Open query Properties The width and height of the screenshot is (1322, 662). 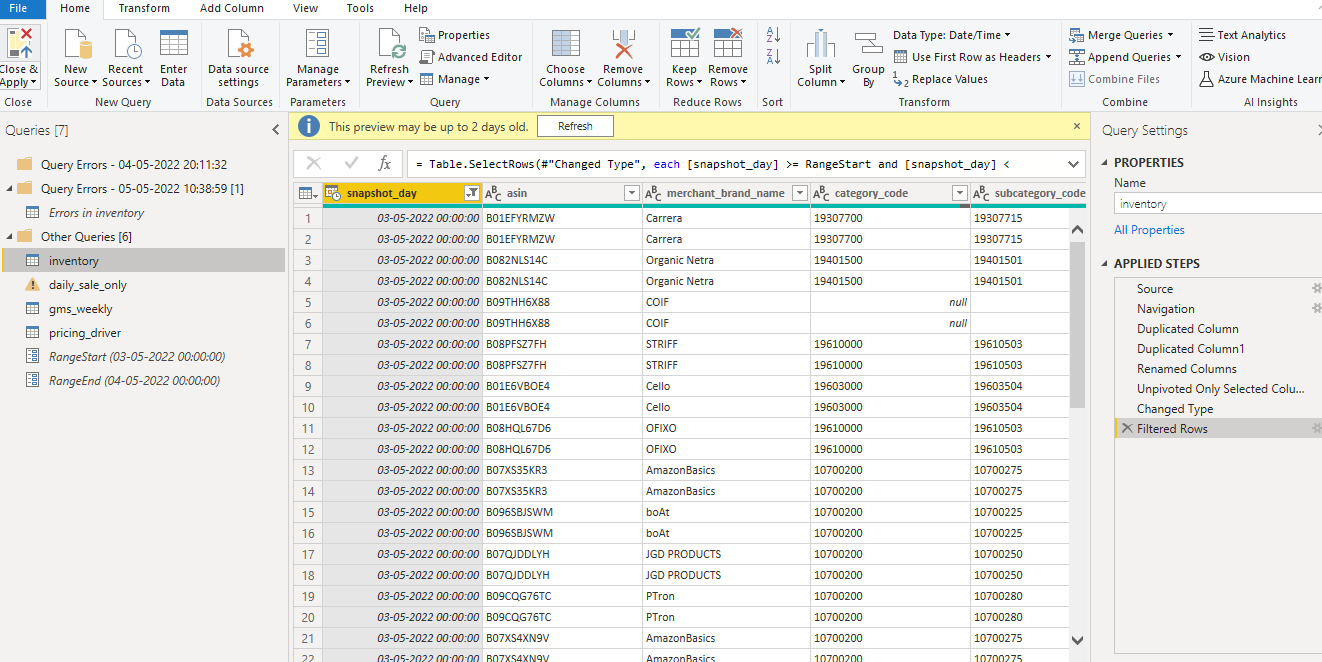[x=455, y=35]
